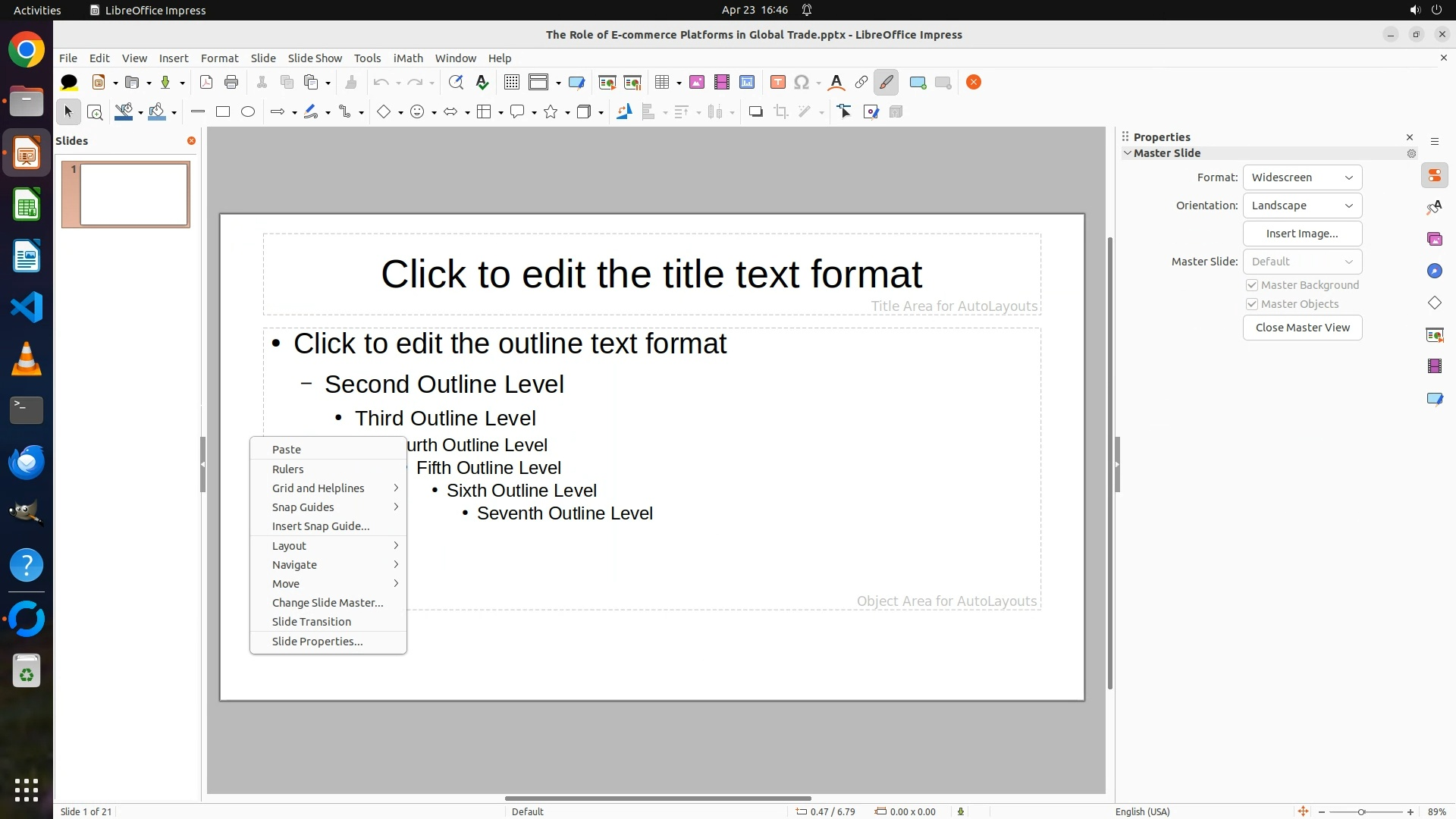Screen dimensions: 1456x819
Task: Open the Orientation dropdown showing Landscape
Action: (1302, 206)
